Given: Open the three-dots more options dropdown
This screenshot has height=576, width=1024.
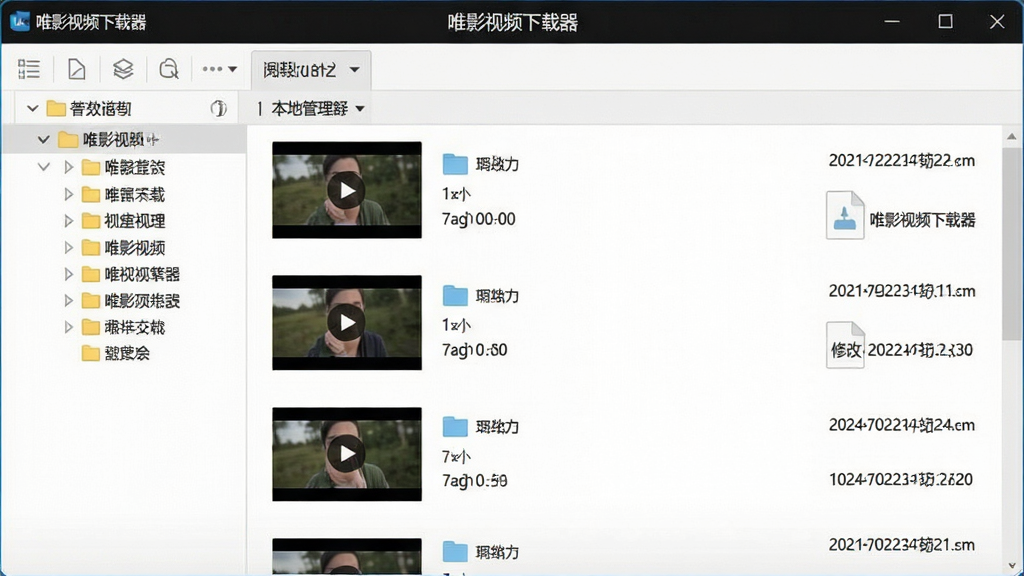Looking at the screenshot, I should [219, 69].
